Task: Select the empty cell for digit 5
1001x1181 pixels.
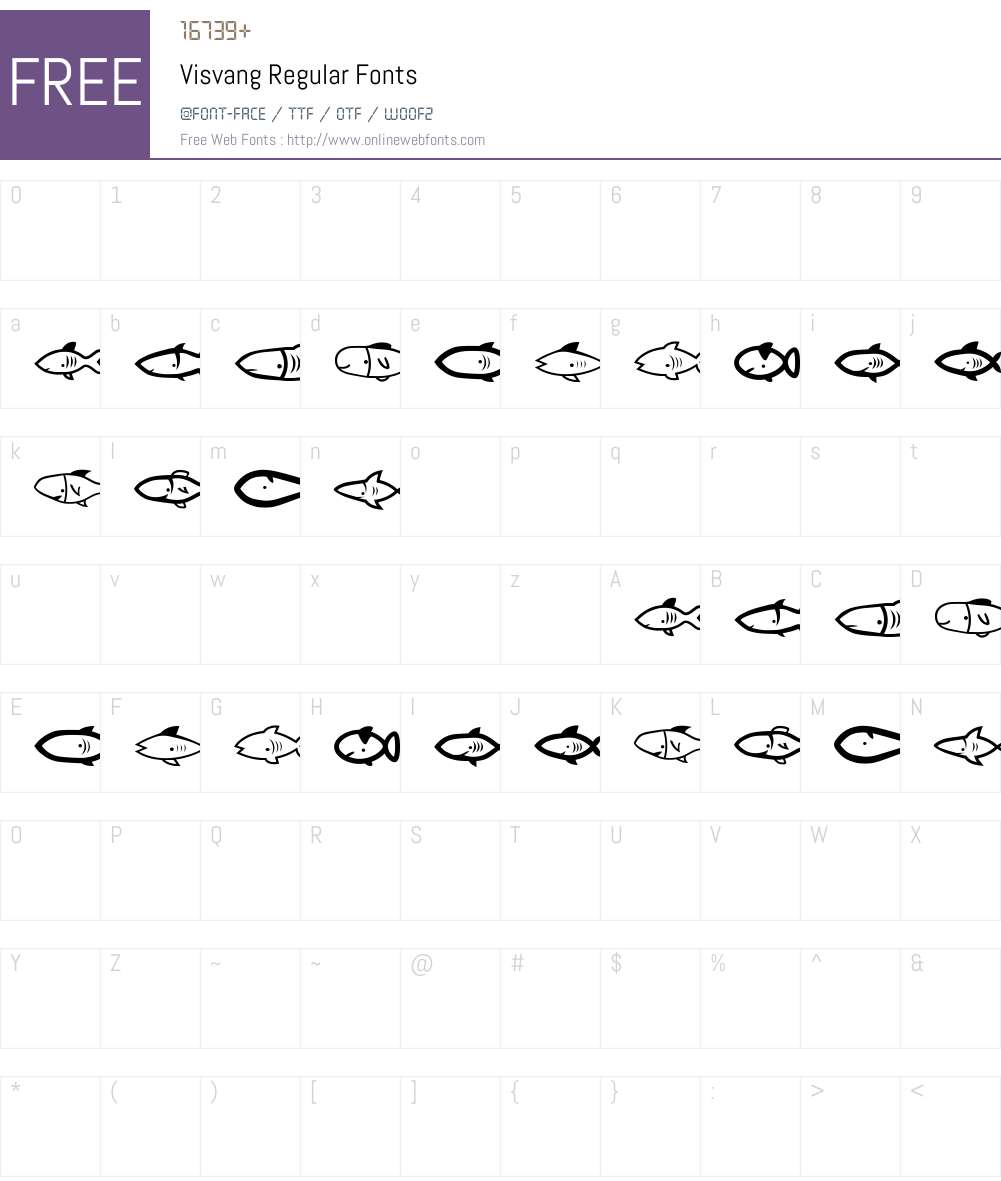Action: tap(551, 230)
